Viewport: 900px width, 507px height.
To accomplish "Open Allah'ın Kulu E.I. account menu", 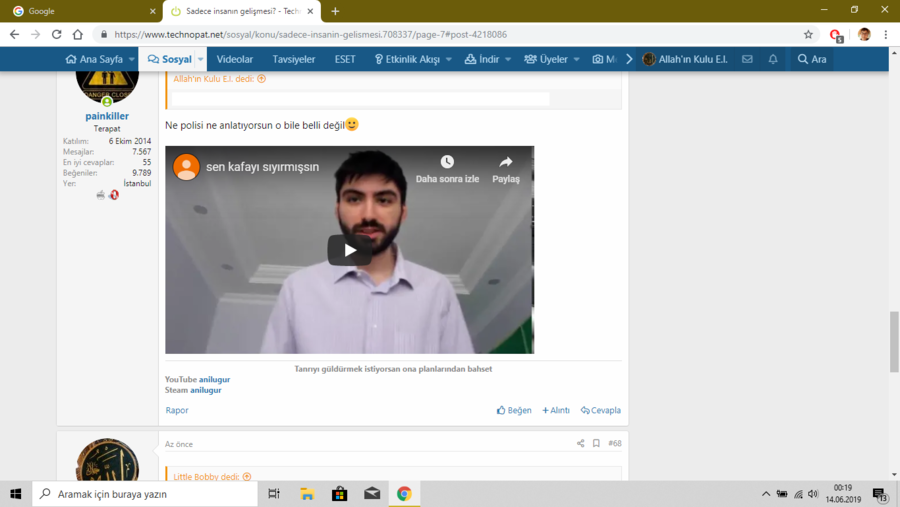I will [685, 59].
